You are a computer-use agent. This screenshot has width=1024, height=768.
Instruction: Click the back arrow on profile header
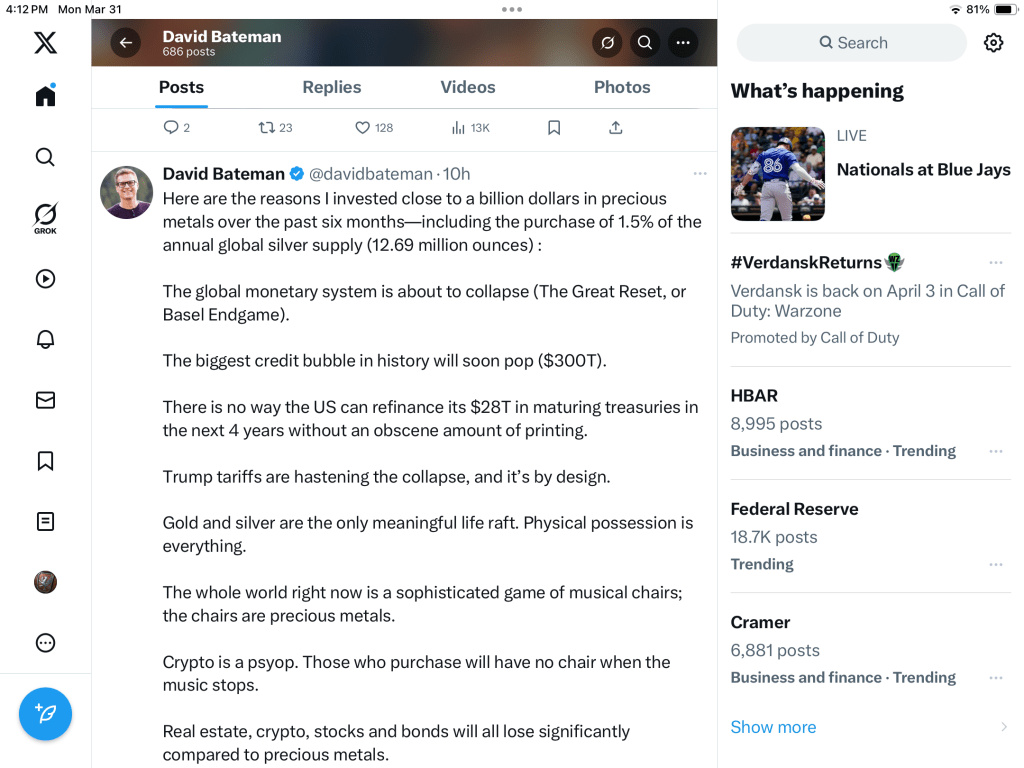pos(125,42)
